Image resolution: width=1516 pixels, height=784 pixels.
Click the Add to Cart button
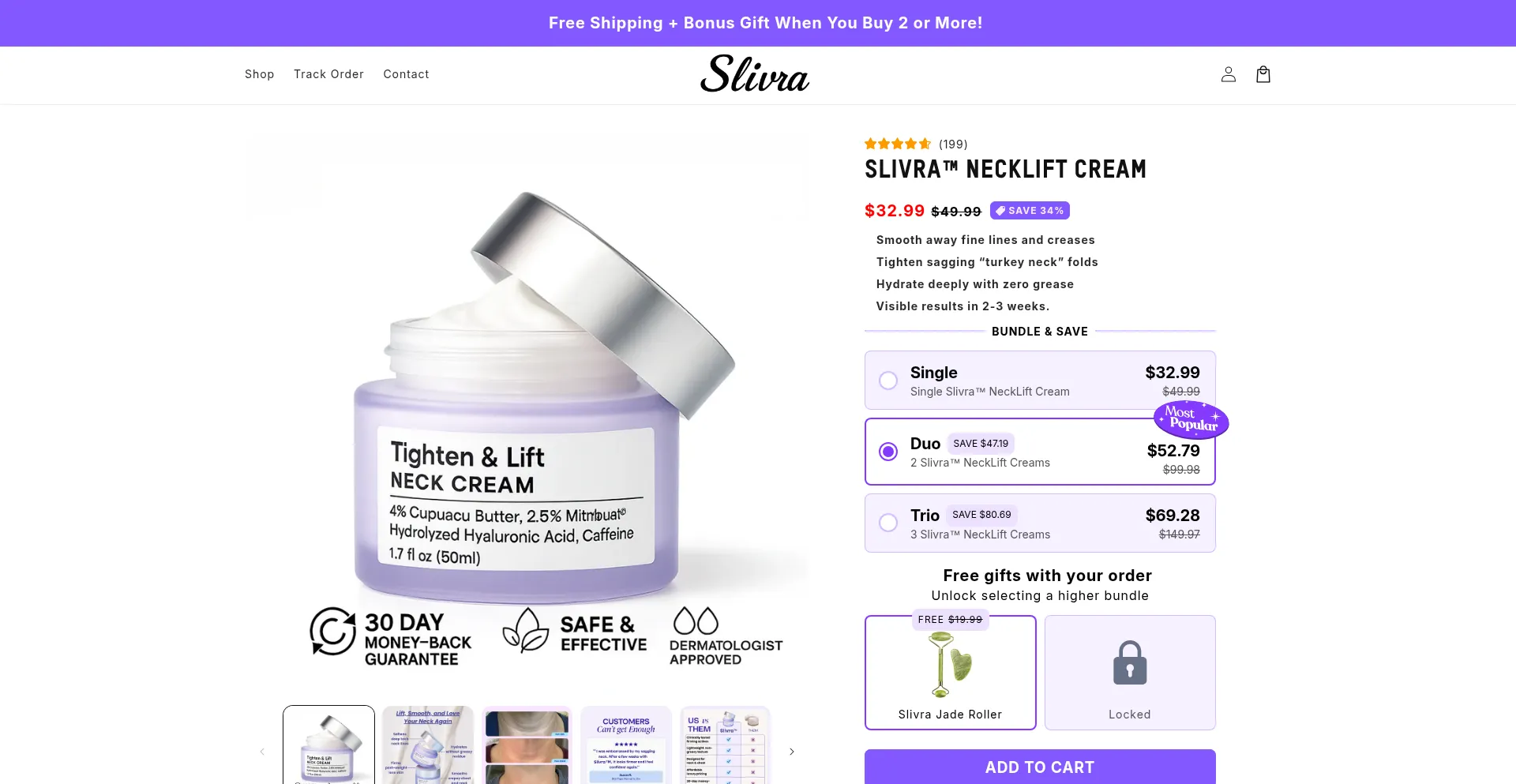tap(1040, 767)
